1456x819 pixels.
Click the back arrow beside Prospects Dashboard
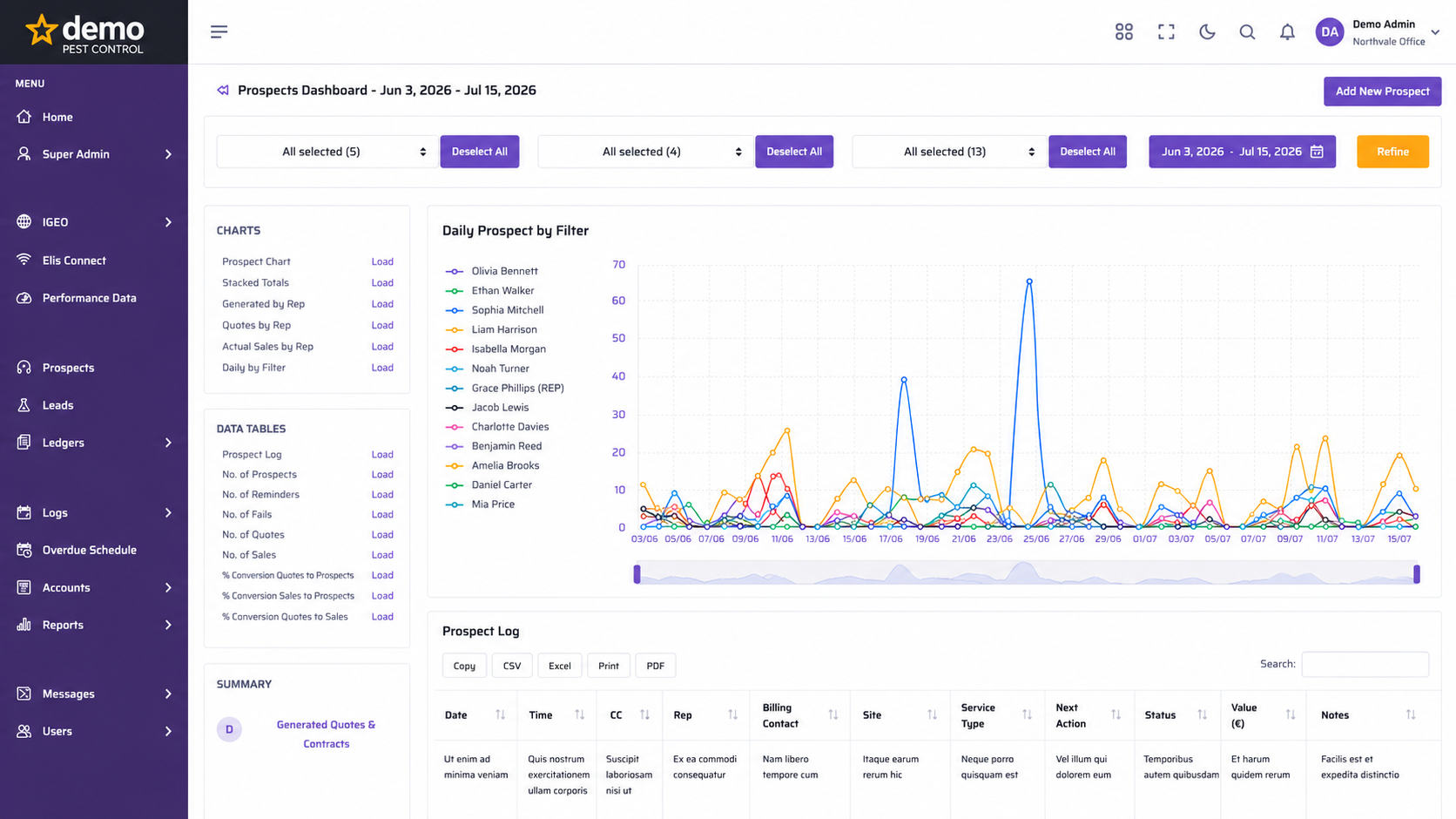point(223,90)
